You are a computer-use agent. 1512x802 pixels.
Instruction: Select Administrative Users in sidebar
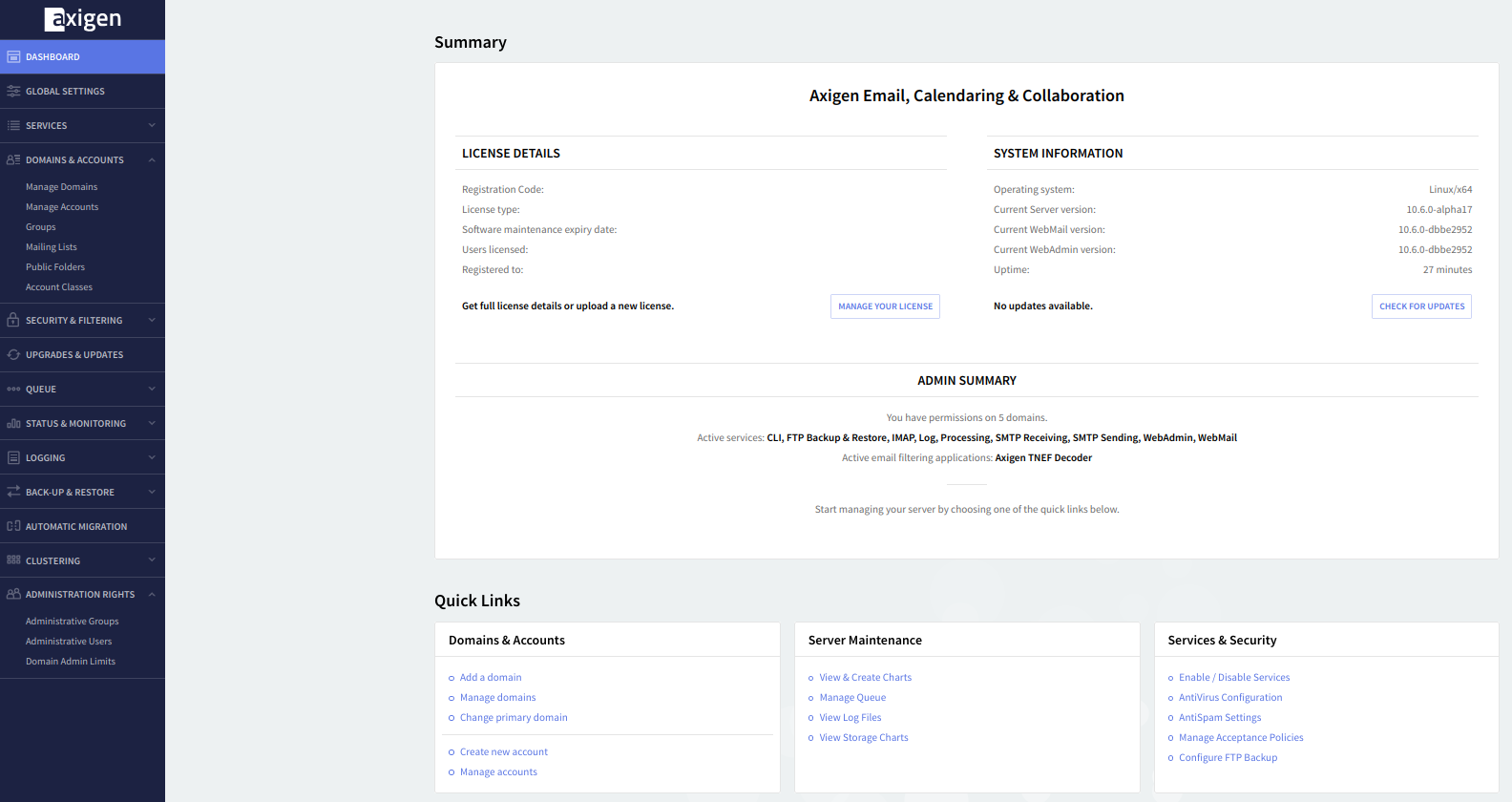tap(69, 642)
